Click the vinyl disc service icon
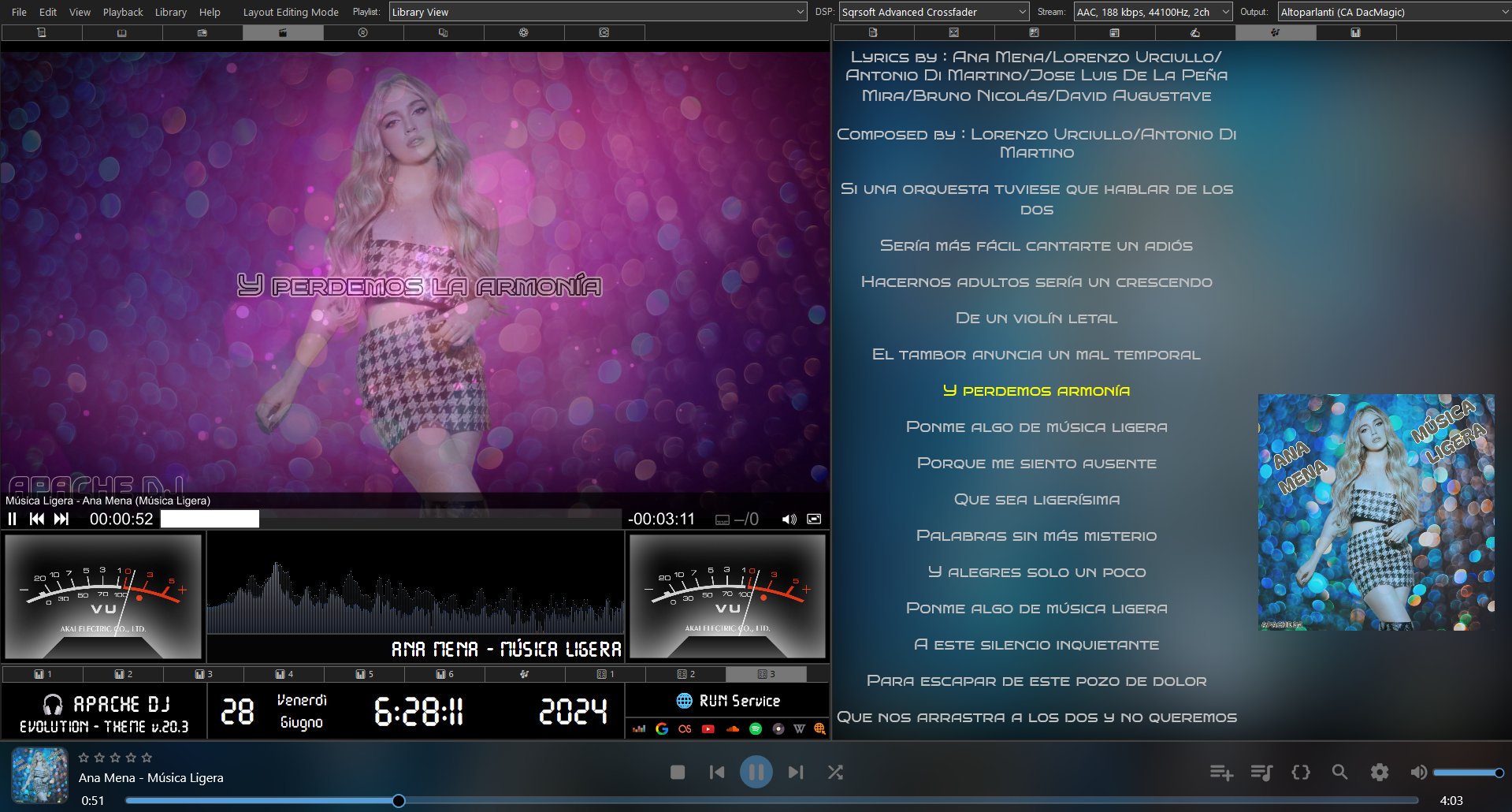Image resolution: width=1512 pixels, height=812 pixels. (x=778, y=728)
